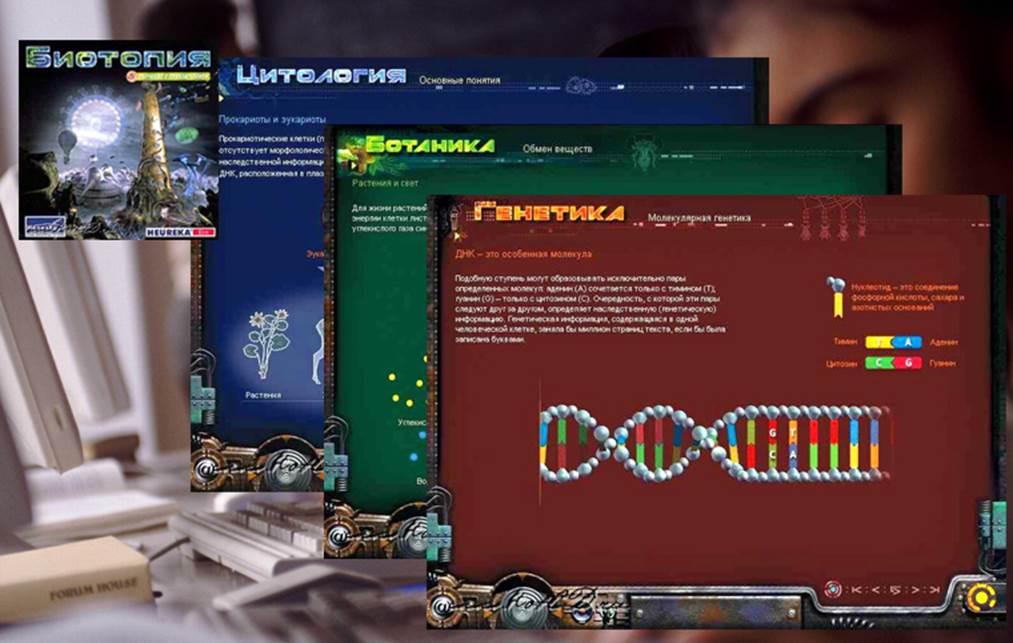1013x643 pixels.
Task: Click the labeled G base on the DNA helix
Action: tap(772, 434)
